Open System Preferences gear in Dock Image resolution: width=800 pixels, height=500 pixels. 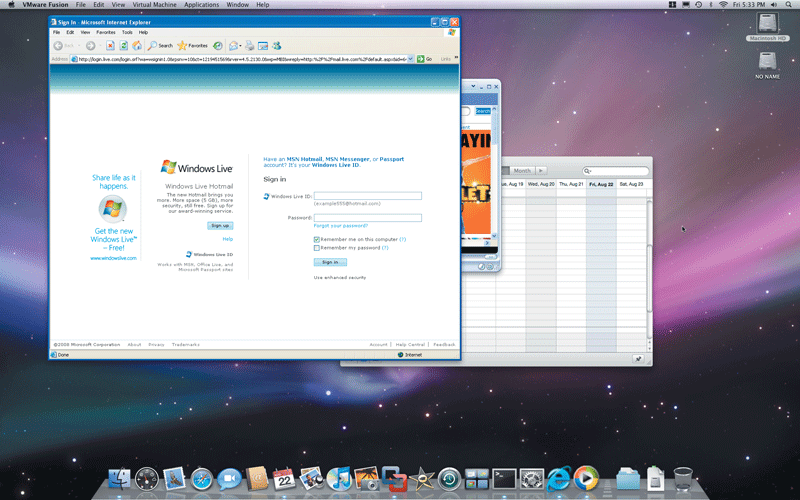pyautogui.click(x=532, y=479)
